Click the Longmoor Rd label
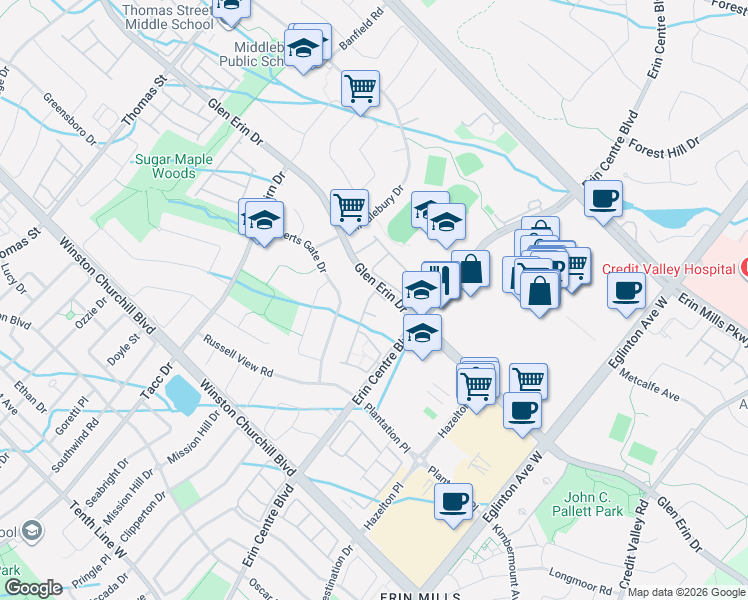This screenshot has width=748, height=600. (580, 581)
